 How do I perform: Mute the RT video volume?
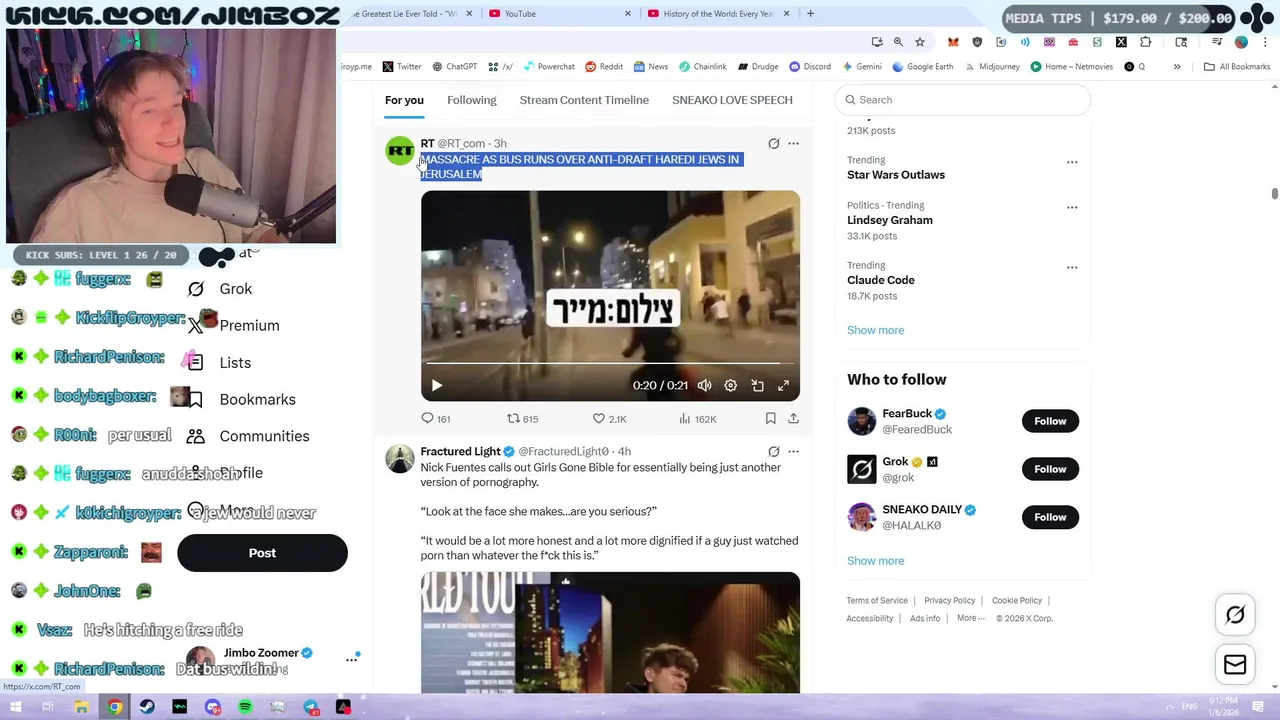(704, 385)
